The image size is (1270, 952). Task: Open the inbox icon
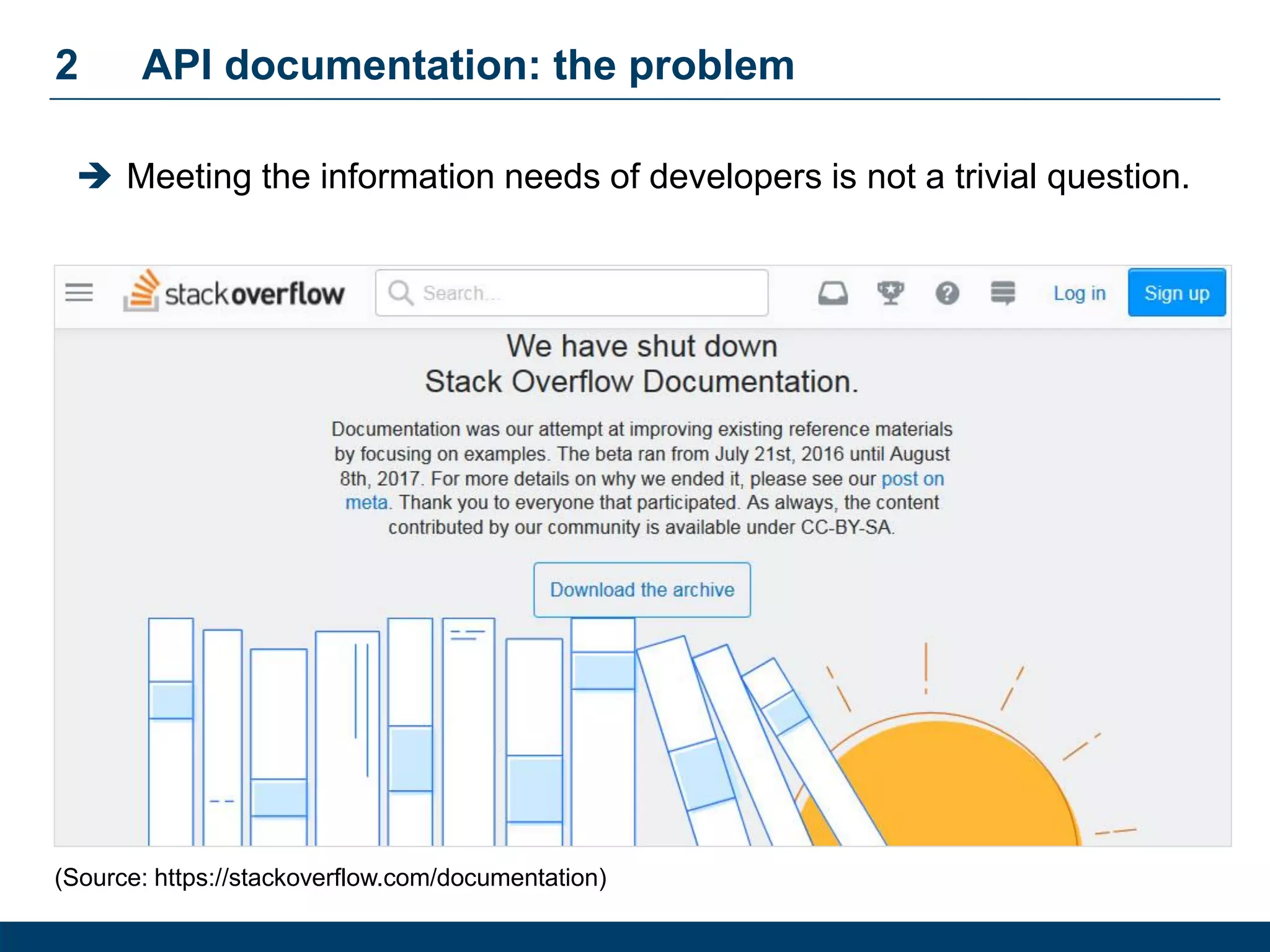(x=833, y=293)
